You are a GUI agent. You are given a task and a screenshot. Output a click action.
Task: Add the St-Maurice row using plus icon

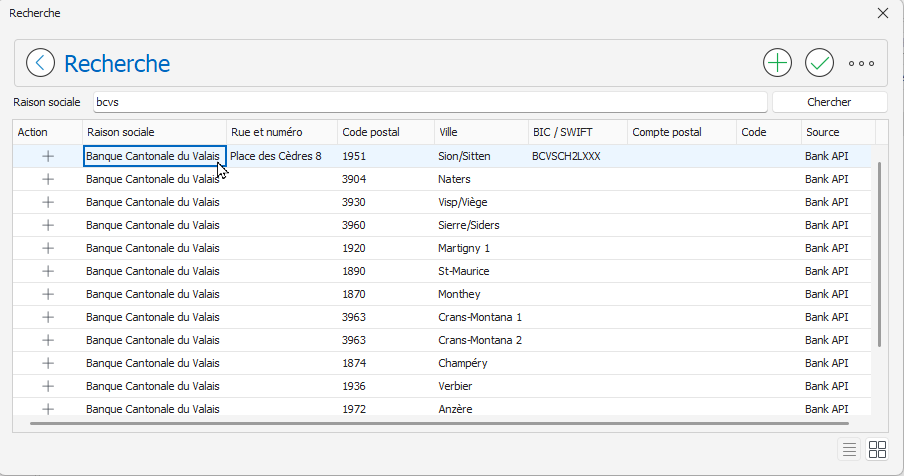(48, 271)
